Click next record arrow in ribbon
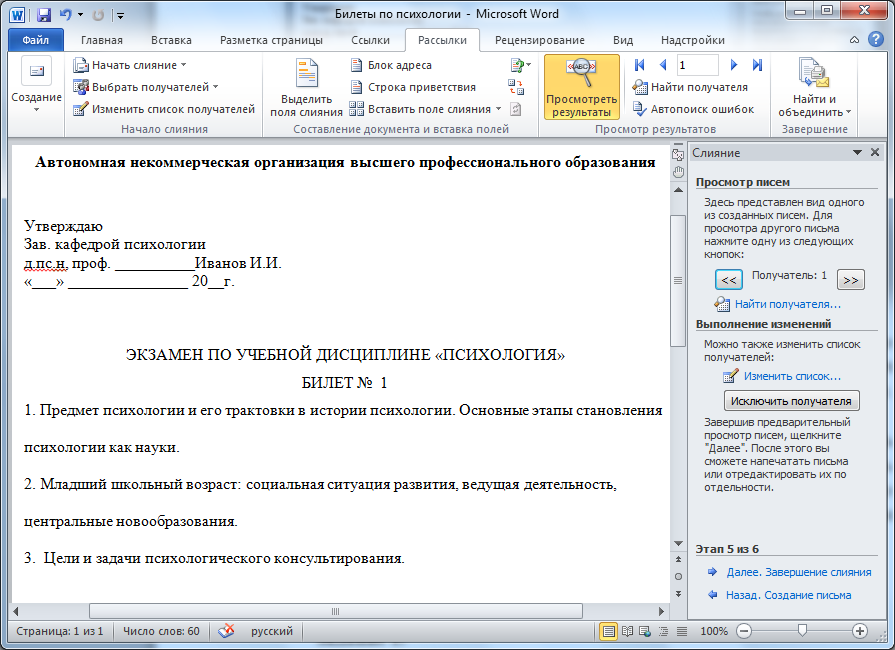This screenshot has width=895, height=650. [x=734, y=65]
